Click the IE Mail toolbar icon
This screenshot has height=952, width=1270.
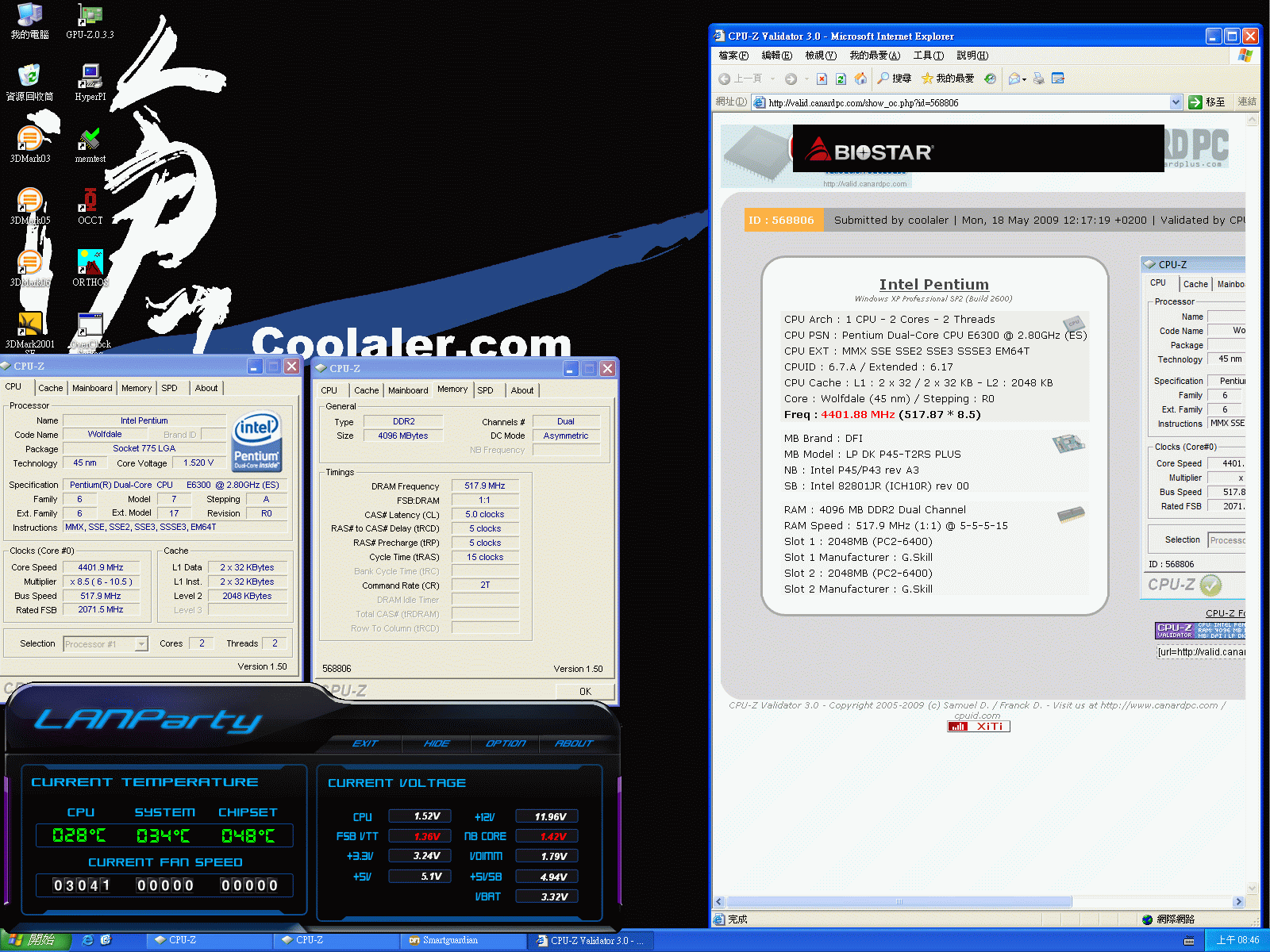[x=1014, y=79]
